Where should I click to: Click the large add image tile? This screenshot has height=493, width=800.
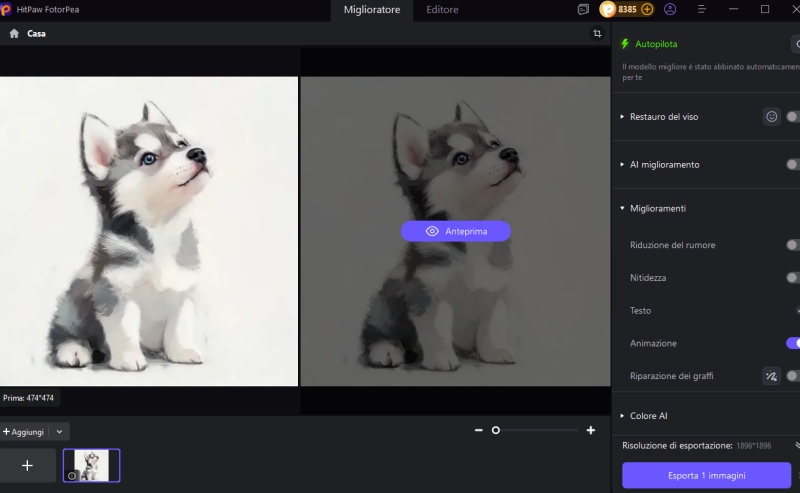[x=28, y=465]
